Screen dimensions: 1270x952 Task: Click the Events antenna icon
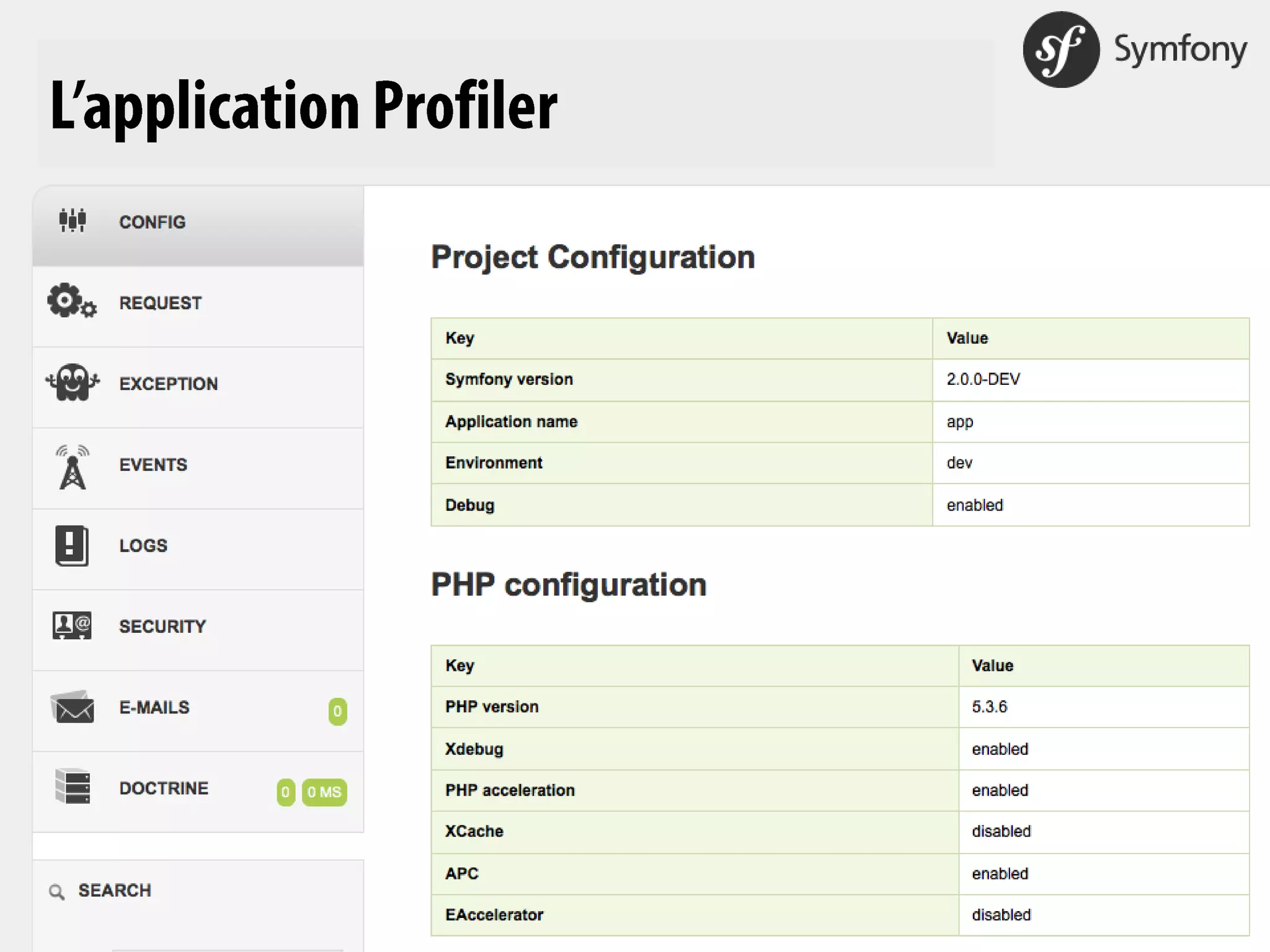pos(73,467)
